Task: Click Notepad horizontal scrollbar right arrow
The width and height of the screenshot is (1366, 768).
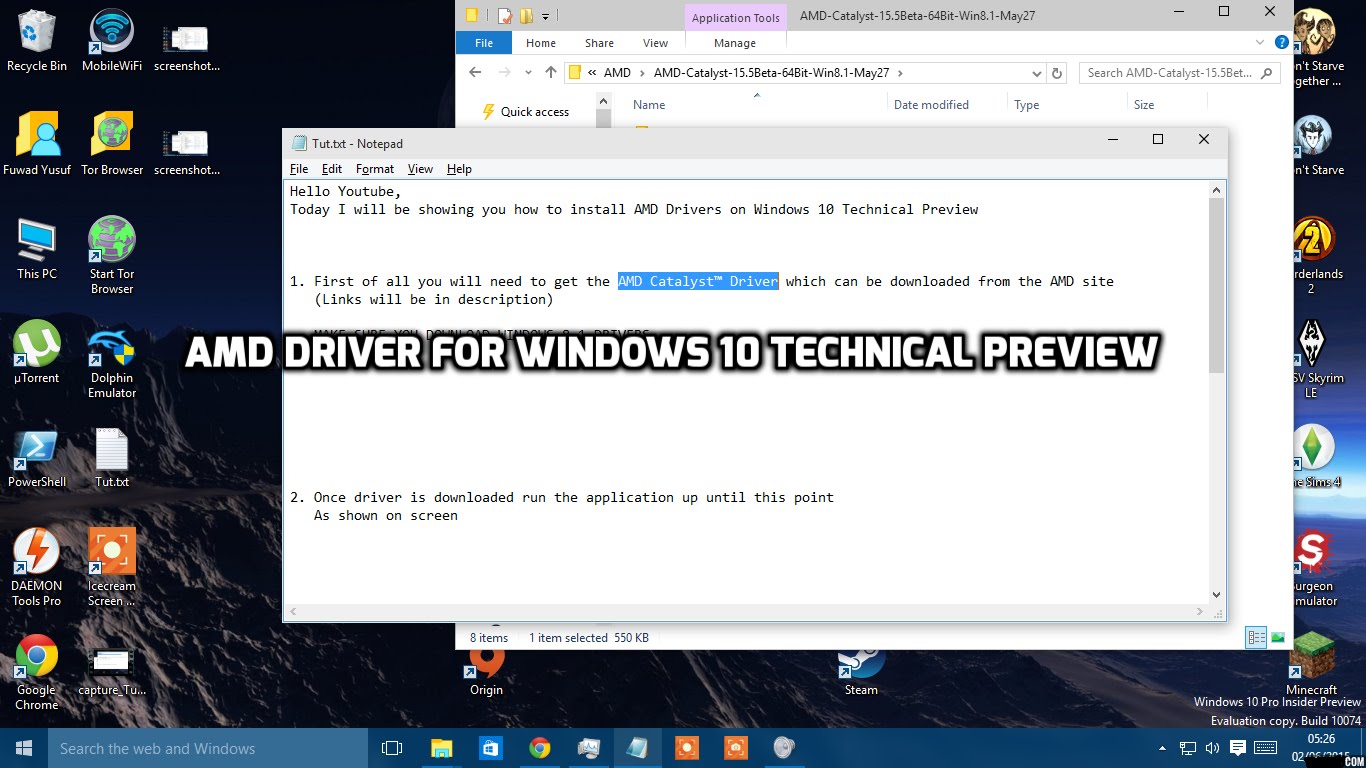Action: coord(1201,611)
